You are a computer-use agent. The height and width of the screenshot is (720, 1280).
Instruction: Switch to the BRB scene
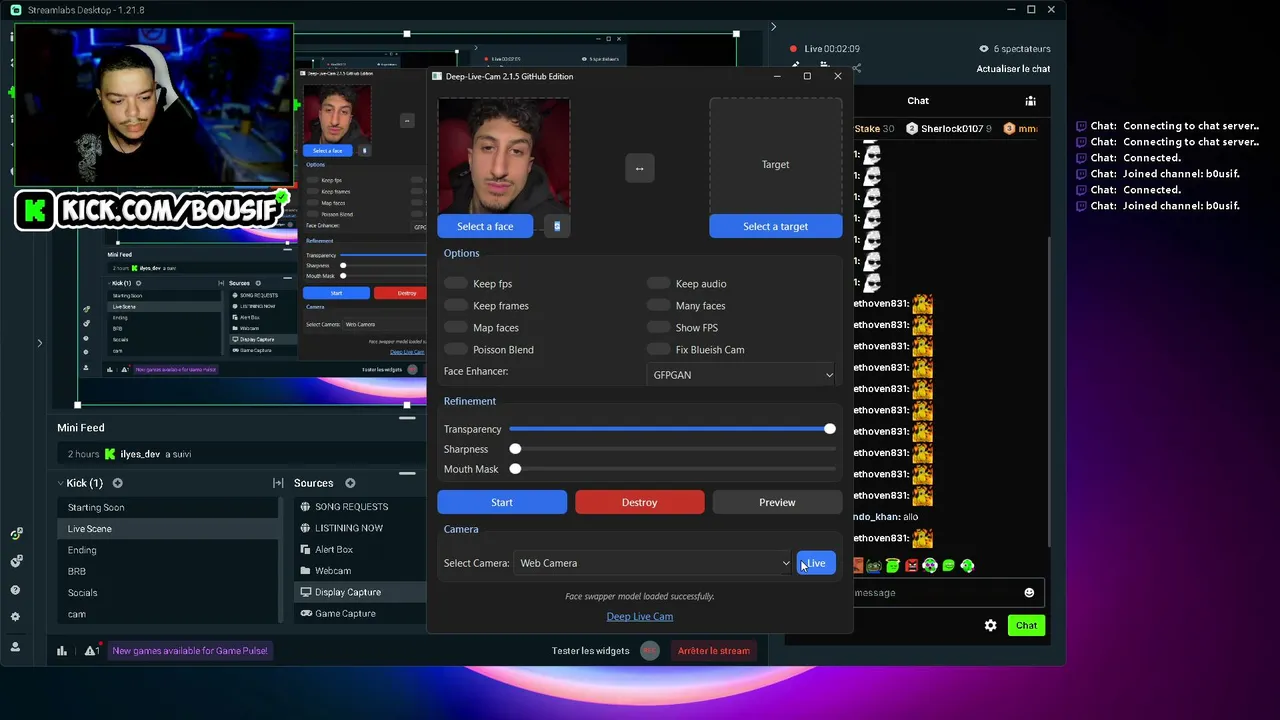(168, 571)
